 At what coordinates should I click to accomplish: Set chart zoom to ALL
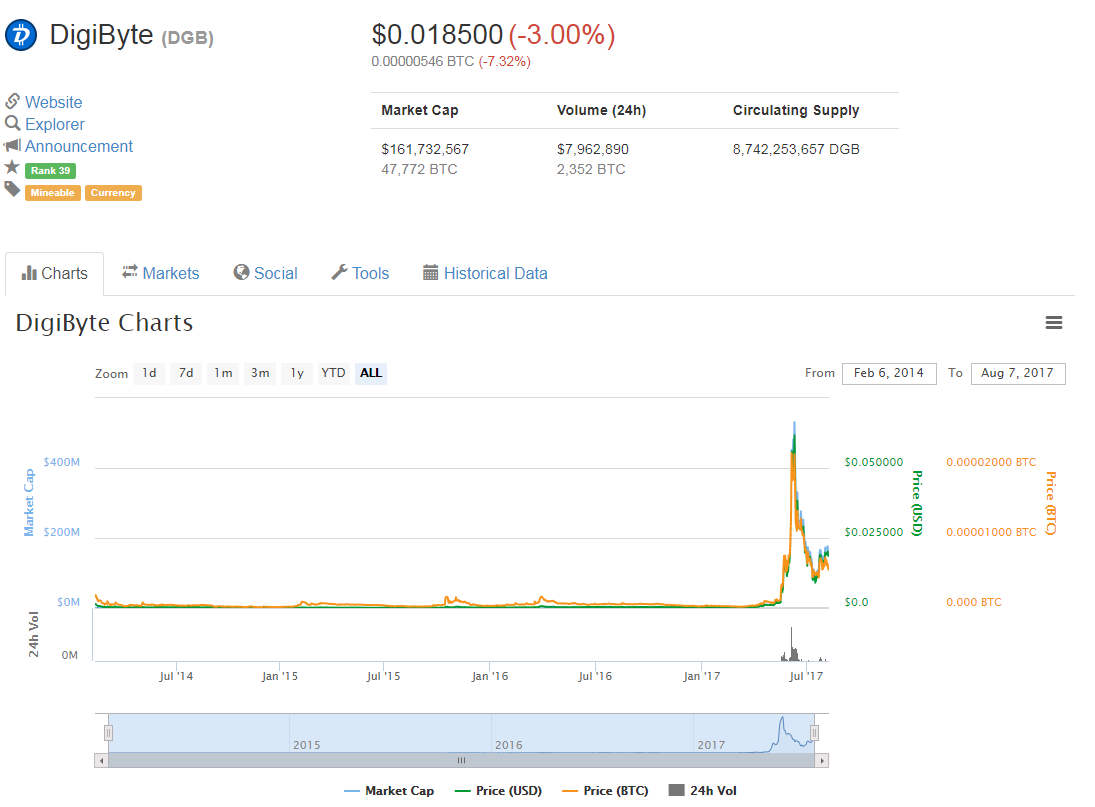[x=371, y=373]
